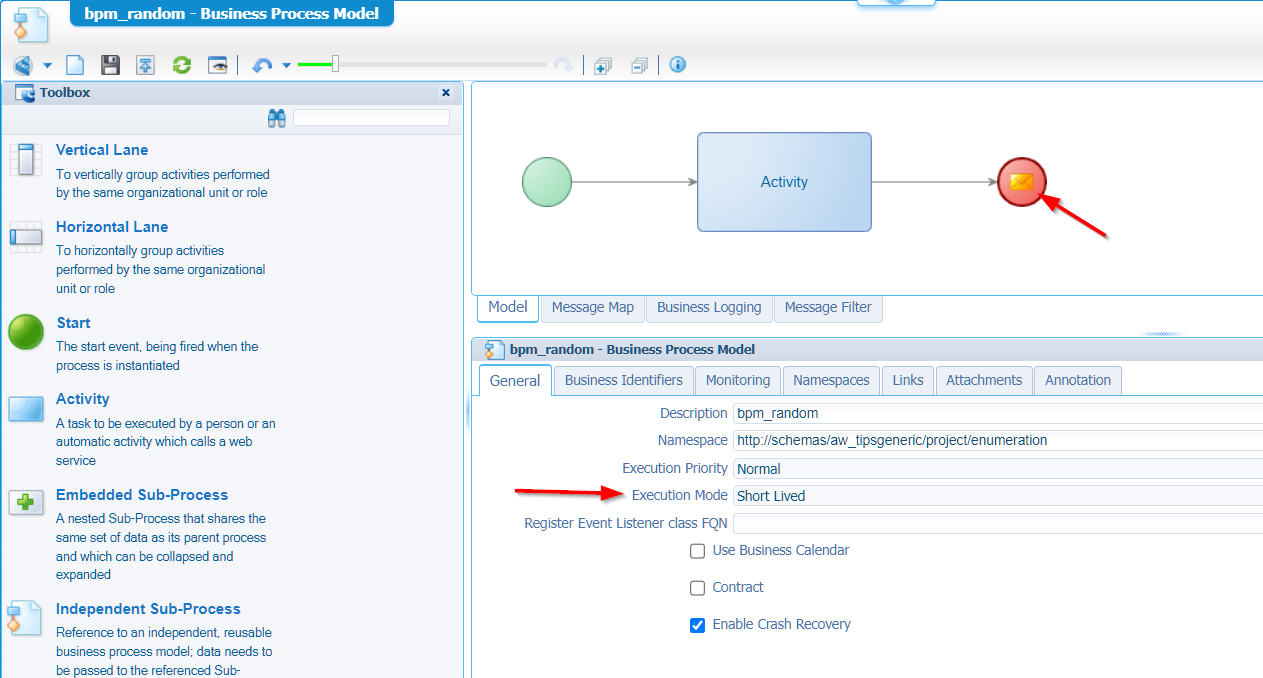Uncheck Enable Crash Recovery

point(698,625)
